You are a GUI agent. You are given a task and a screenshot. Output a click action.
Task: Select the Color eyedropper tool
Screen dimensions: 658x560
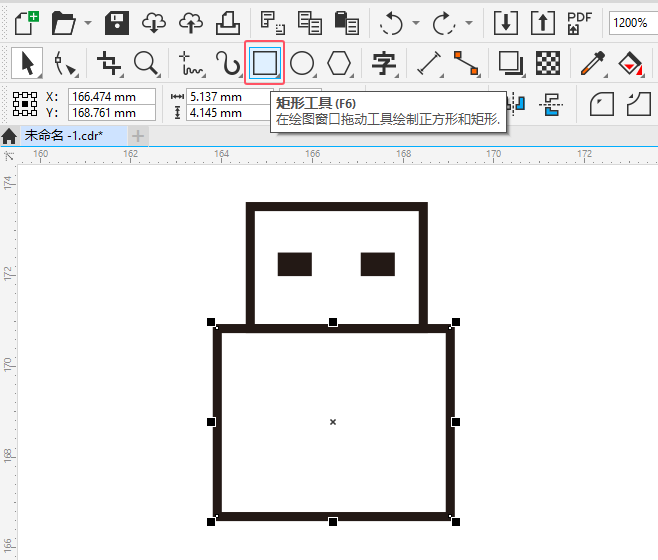(x=593, y=63)
